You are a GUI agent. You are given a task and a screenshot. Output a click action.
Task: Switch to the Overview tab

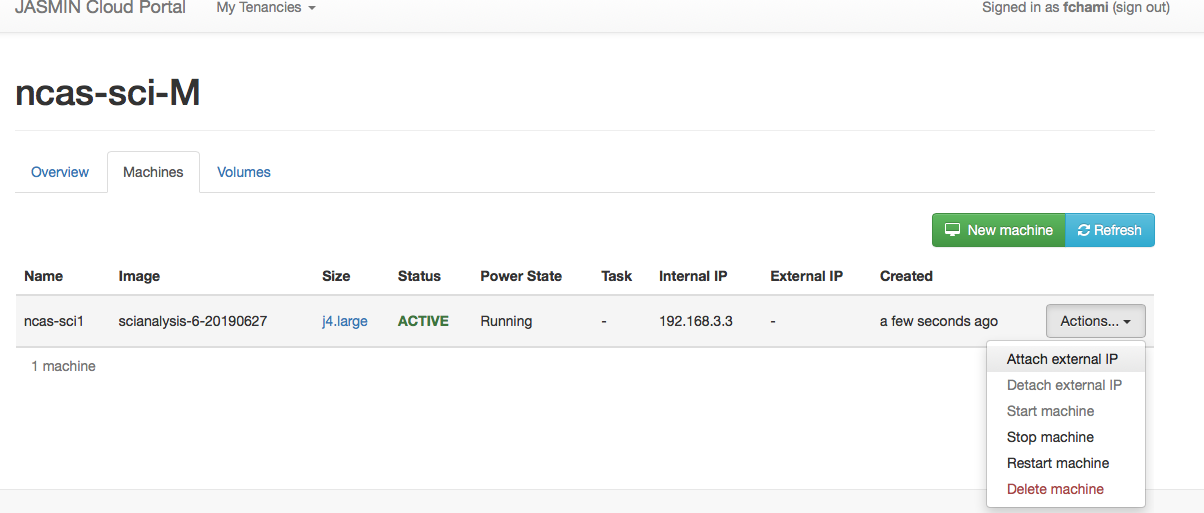click(x=60, y=172)
